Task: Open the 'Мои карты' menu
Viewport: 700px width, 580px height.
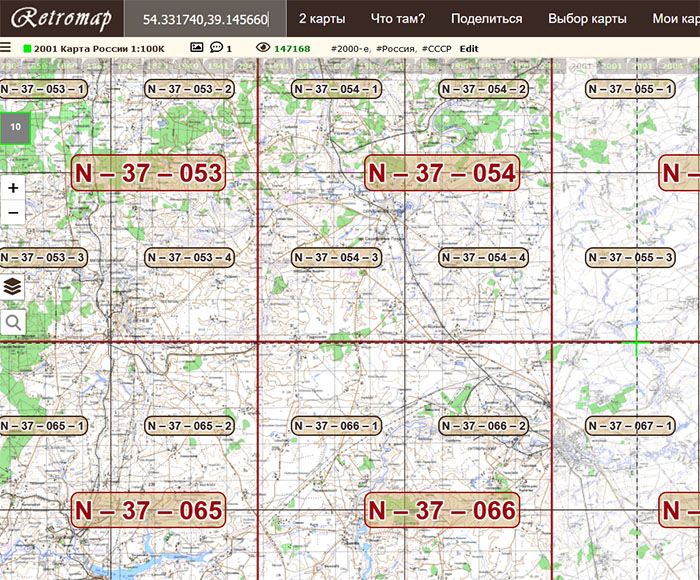Action: click(x=676, y=19)
